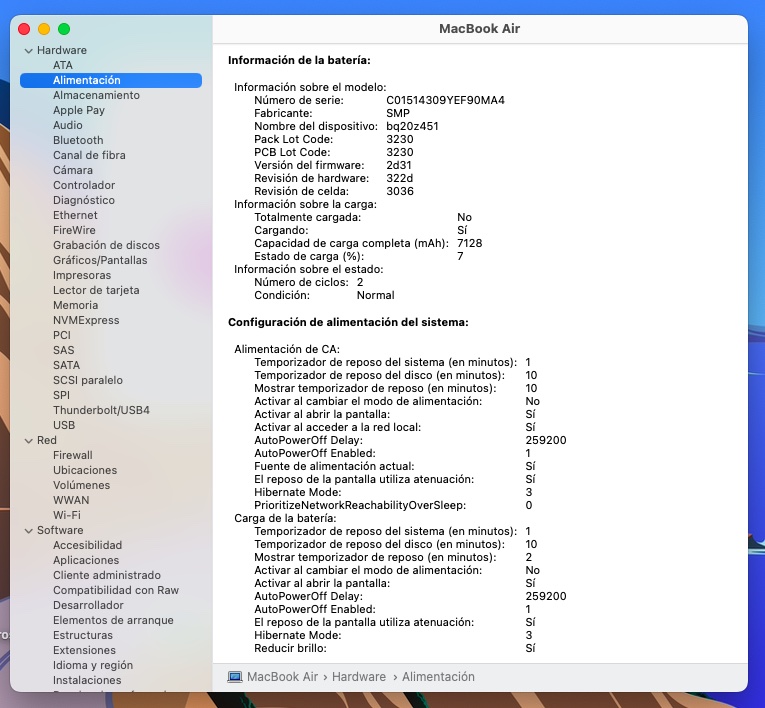Collapse the Software section in sidebar
765x708 pixels.
28,530
